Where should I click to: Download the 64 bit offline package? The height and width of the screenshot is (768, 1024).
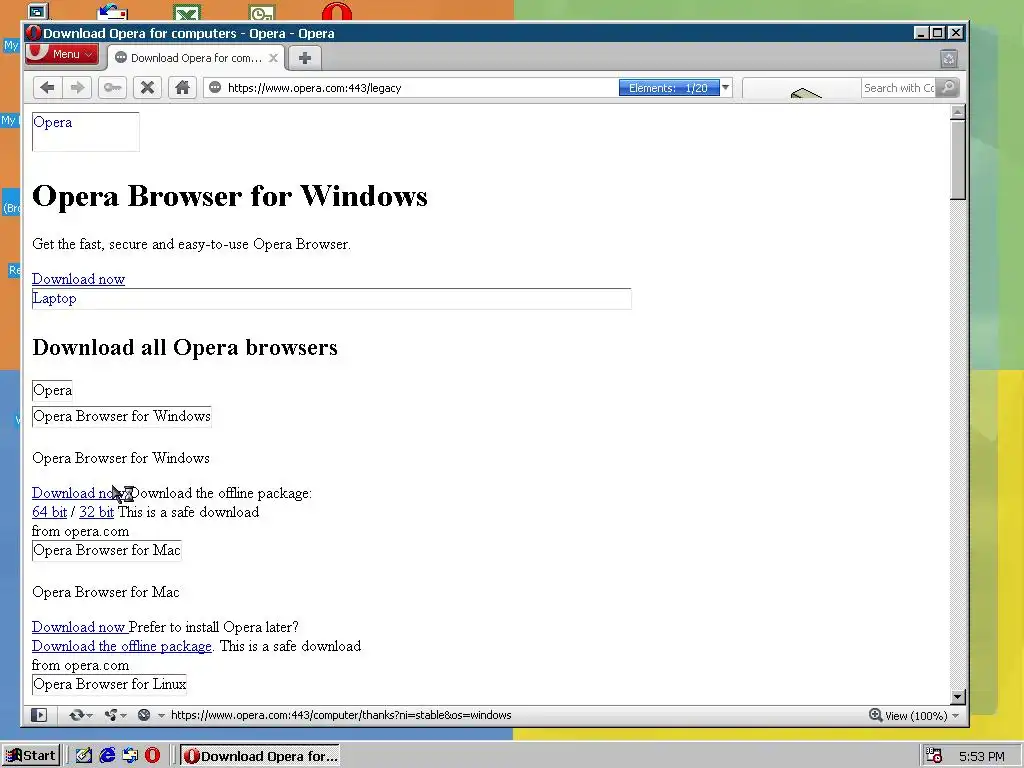pos(50,512)
